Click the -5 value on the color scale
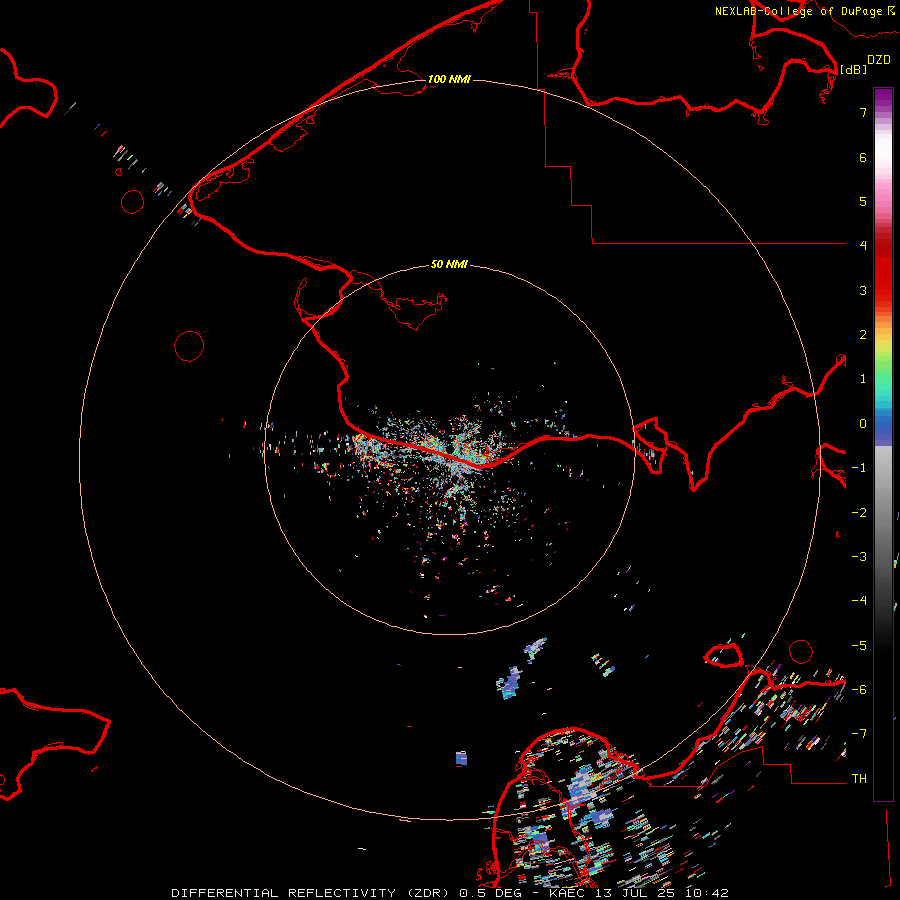 pyautogui.click(x=859, y=646)
